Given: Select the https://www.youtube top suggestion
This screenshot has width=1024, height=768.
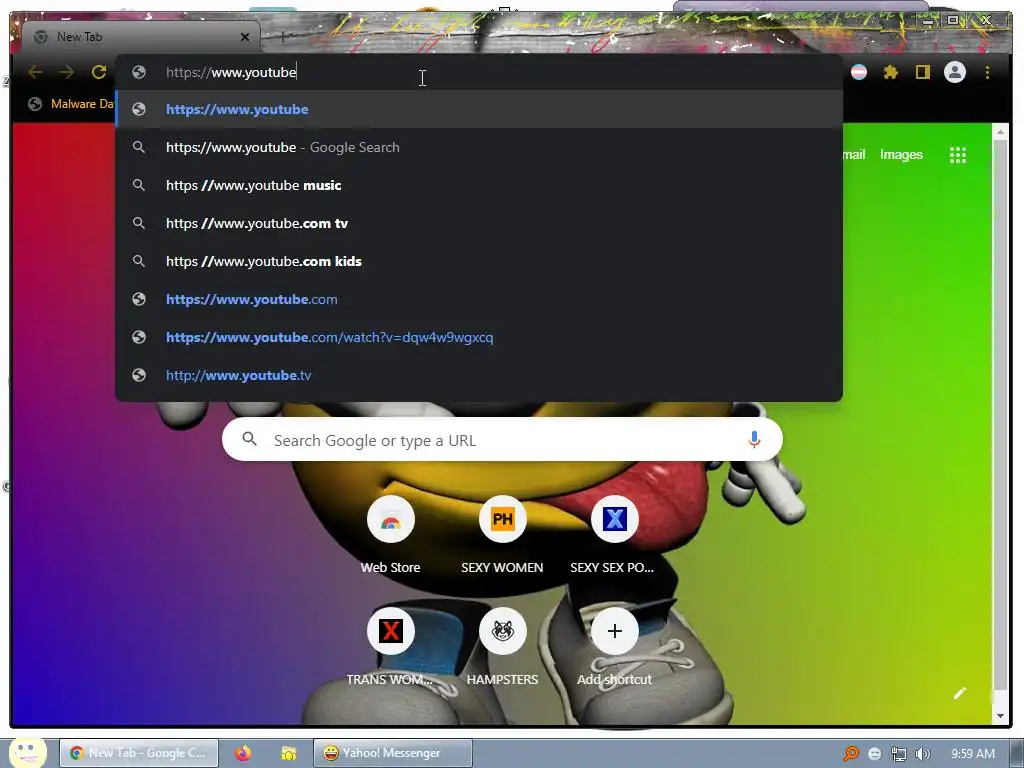Looking at the screenshot, I should point(479,109).
